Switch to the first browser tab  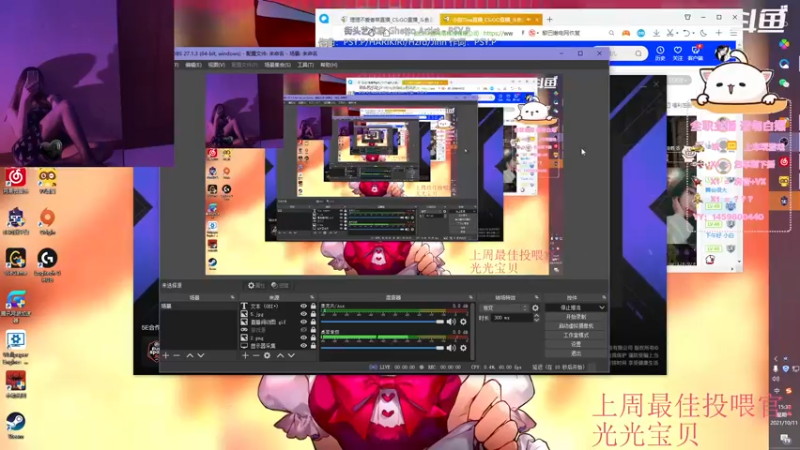pyautogui.click(x=387, y=19)
